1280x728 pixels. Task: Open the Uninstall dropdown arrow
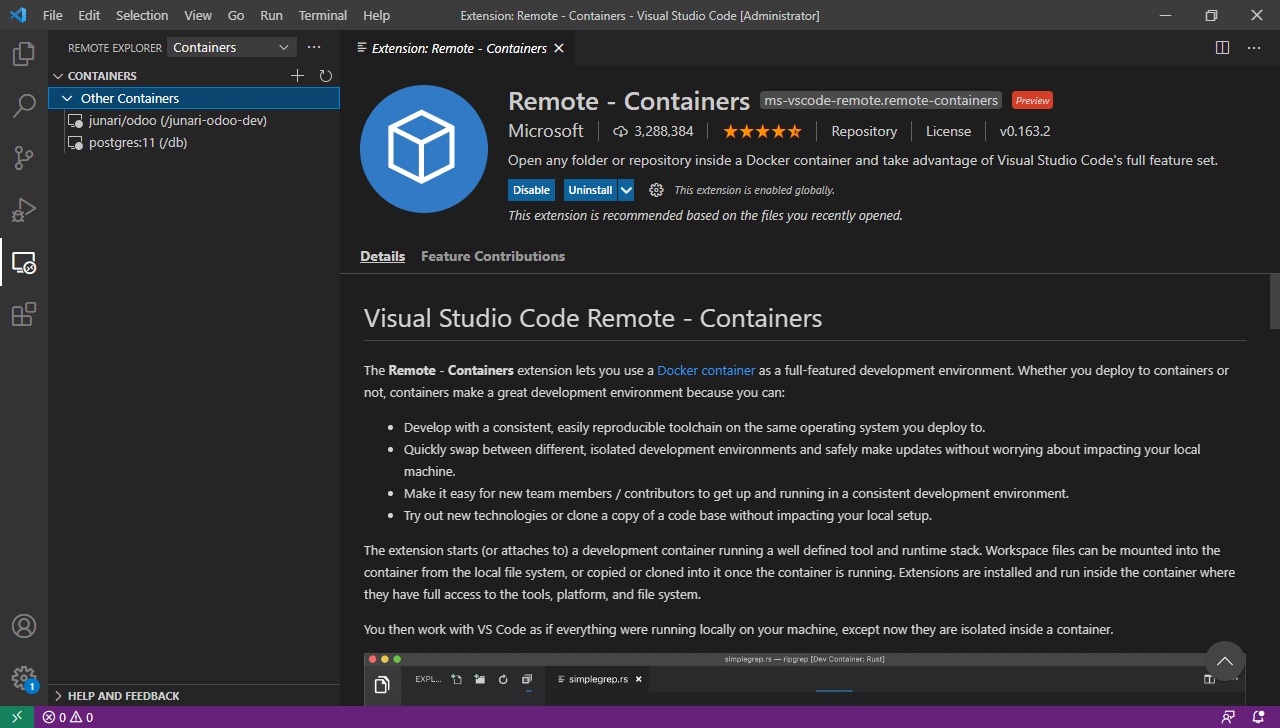click(x=626, y=190)
